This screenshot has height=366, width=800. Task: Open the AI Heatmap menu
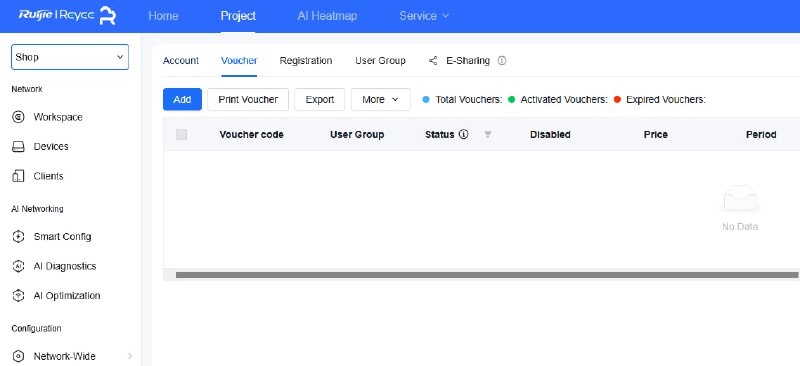coord(327,16)
